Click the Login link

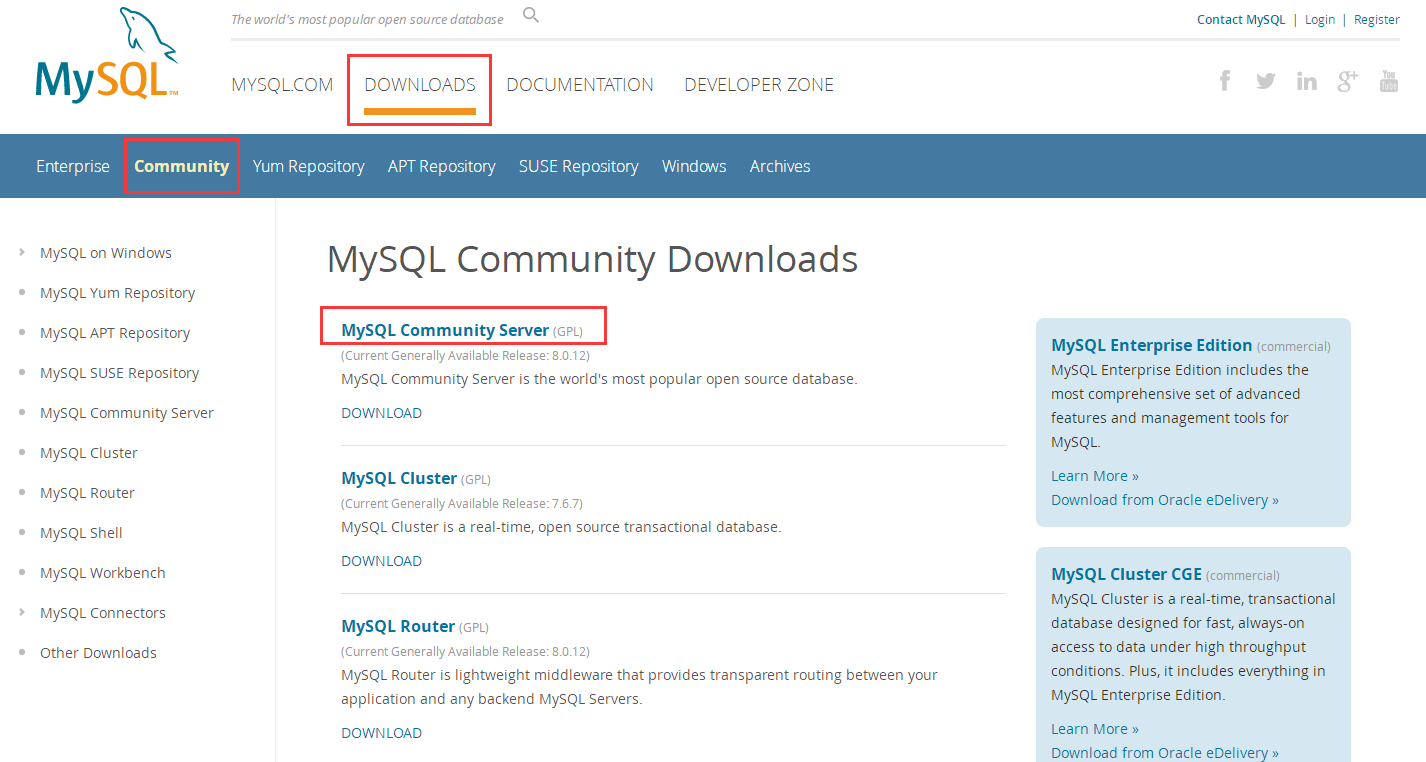coord(1320,20)
